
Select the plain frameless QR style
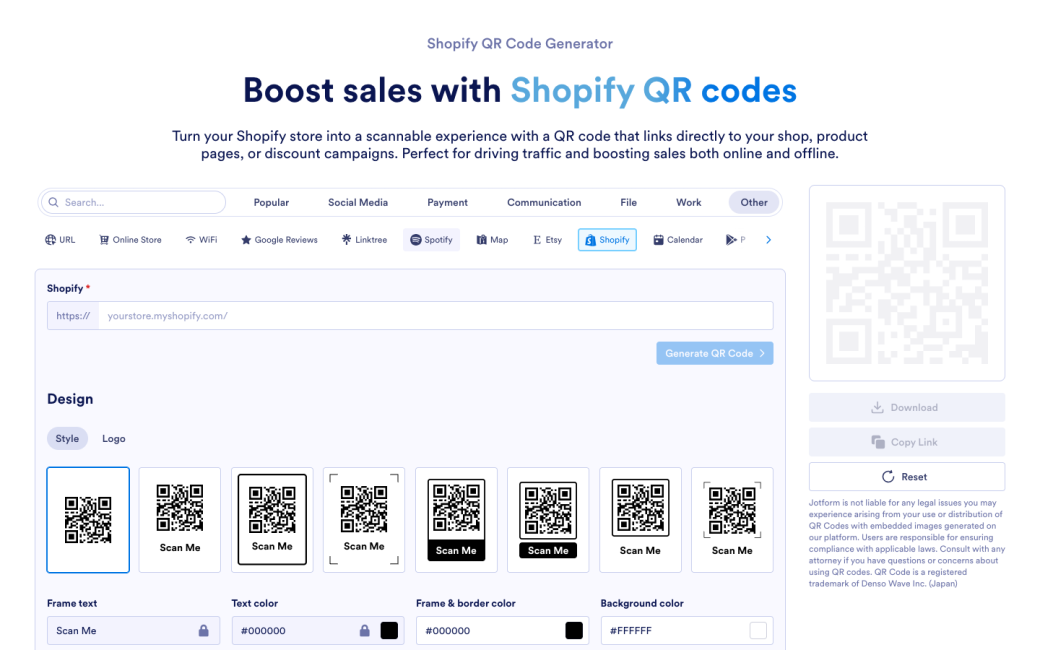click(88, 520)
